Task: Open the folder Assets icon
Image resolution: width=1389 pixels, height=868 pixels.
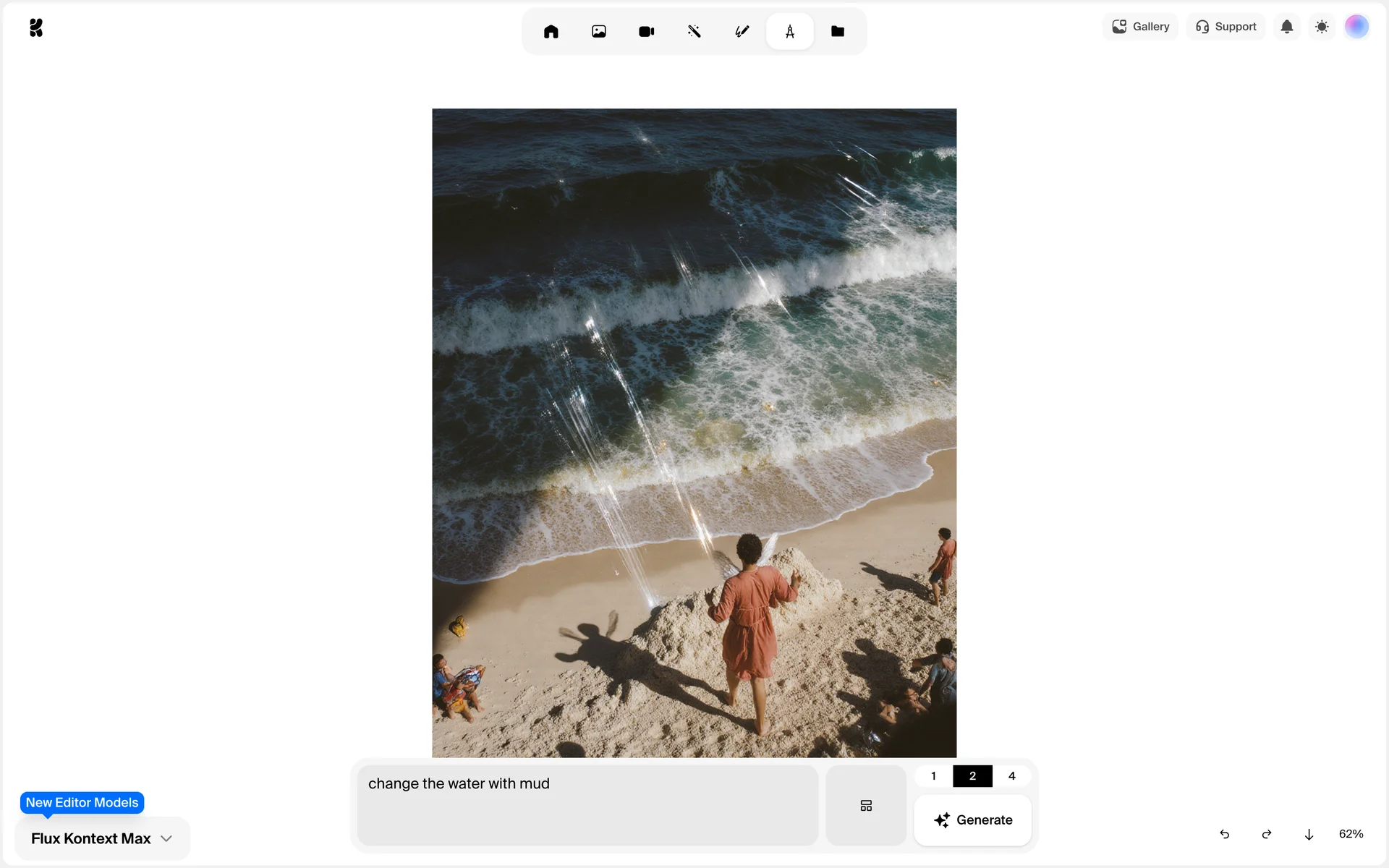Action: click(837, 31)
